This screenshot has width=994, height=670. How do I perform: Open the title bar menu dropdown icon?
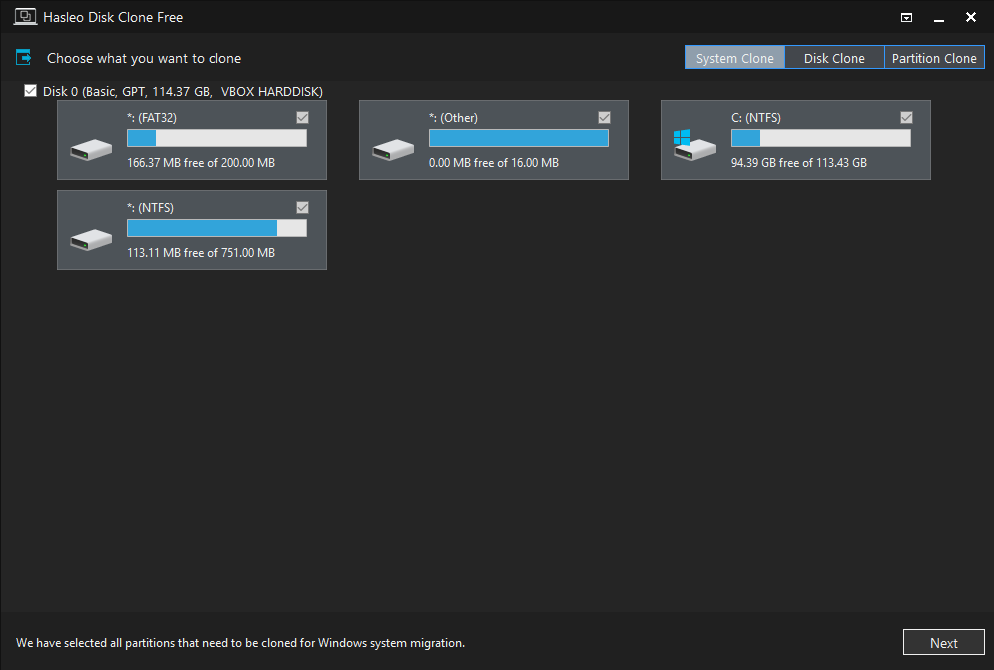(x=907, y=17)
